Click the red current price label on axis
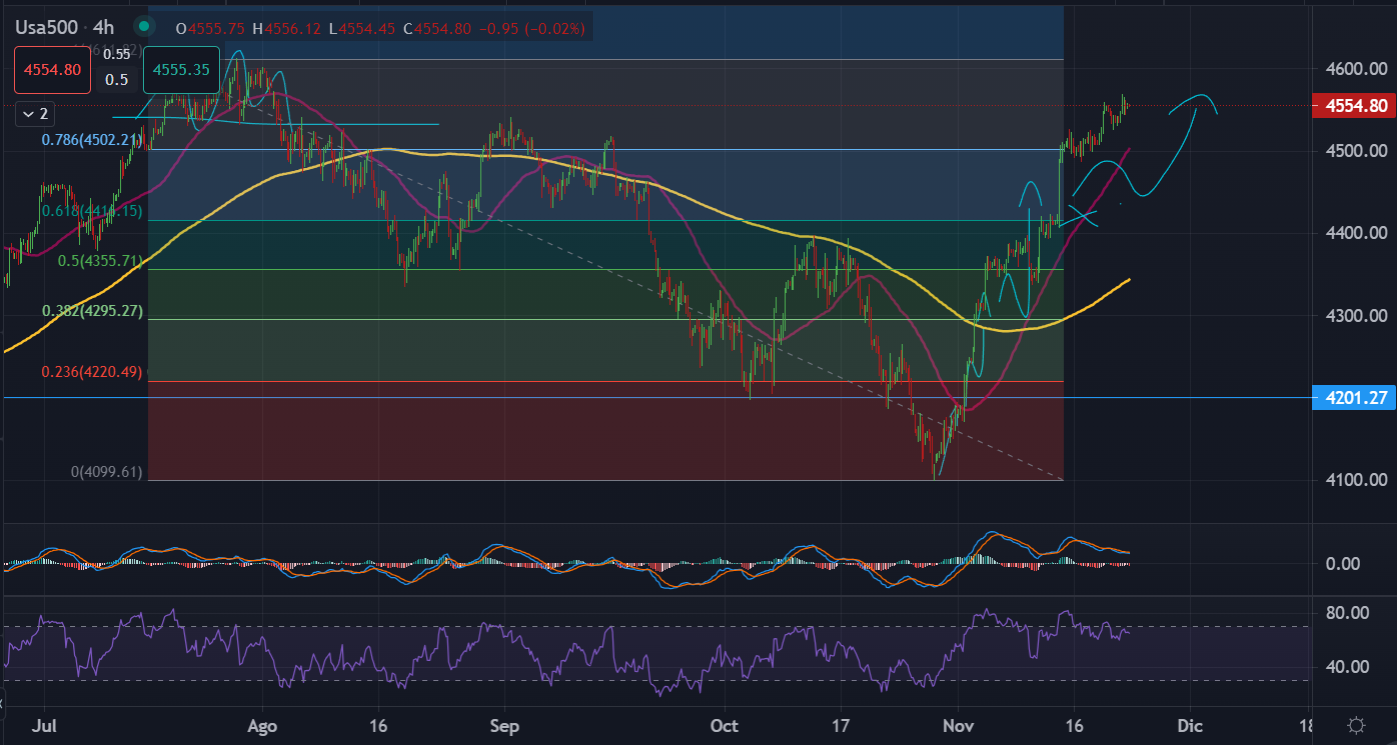Screen dimensions: 1397x745 tap(1354, 105)
